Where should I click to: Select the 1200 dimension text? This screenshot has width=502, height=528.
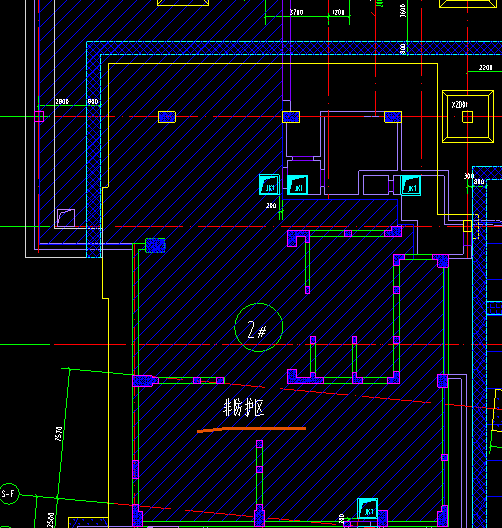coord(338,12)
